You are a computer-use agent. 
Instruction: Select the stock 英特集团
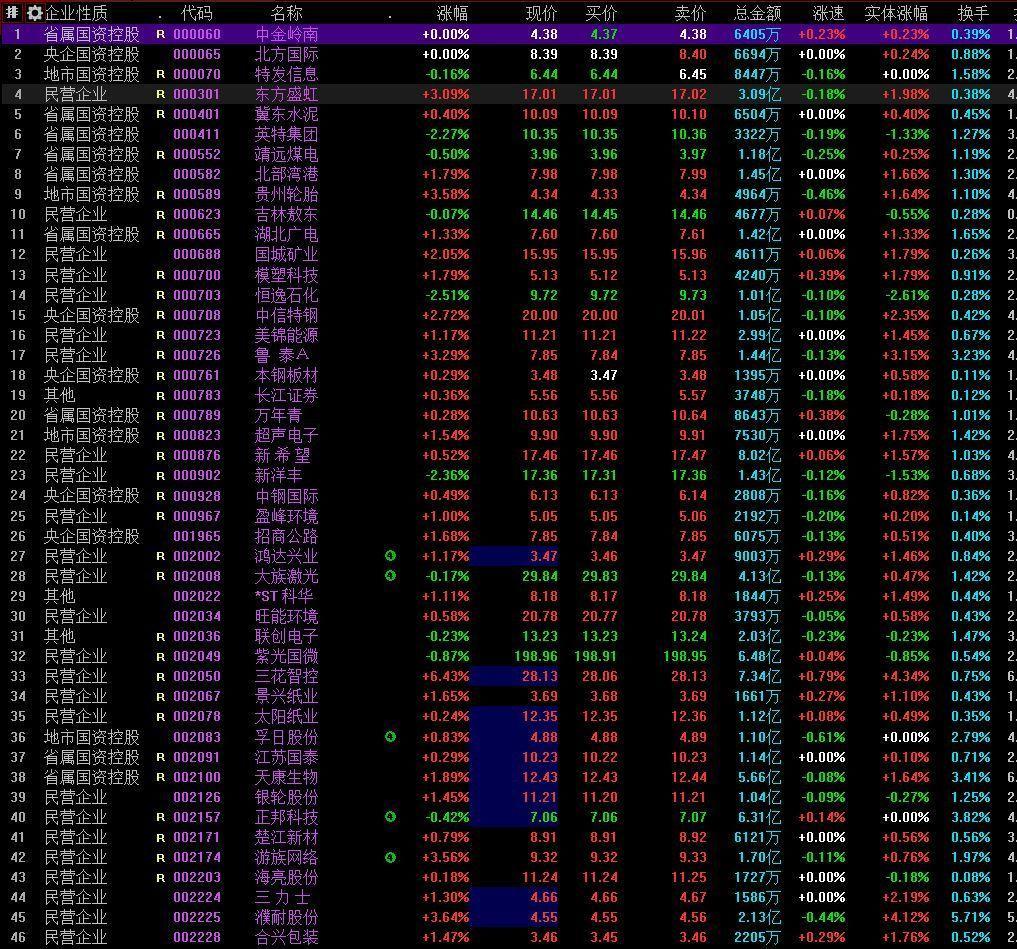tap(287, 134)
